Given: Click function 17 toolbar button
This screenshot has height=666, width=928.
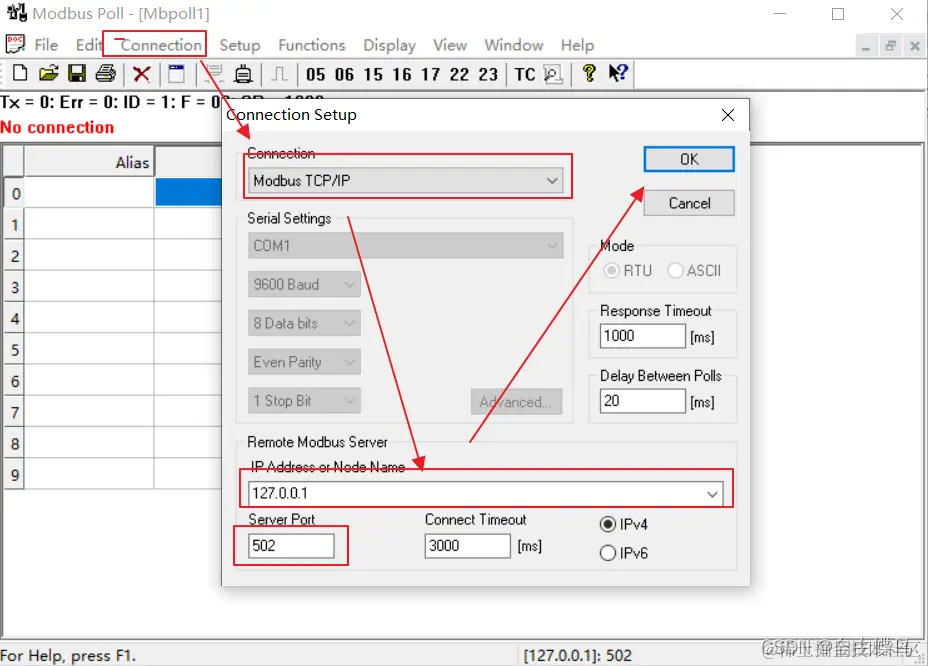Looking at the screenshot, I should [431, 75].
